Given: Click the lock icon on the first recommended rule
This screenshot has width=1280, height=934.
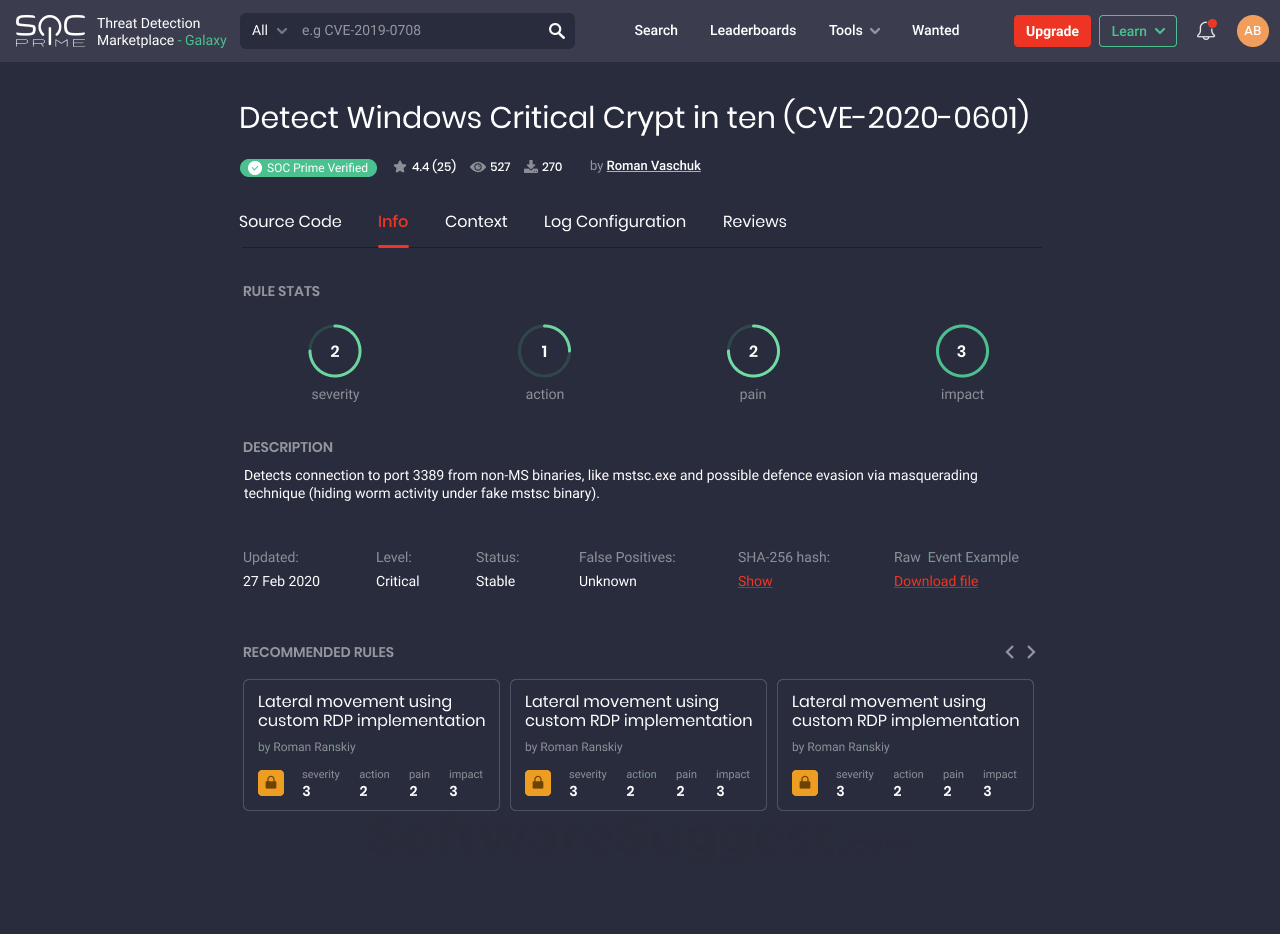Looking at the screenshot, I should click(x=271, y=783).
